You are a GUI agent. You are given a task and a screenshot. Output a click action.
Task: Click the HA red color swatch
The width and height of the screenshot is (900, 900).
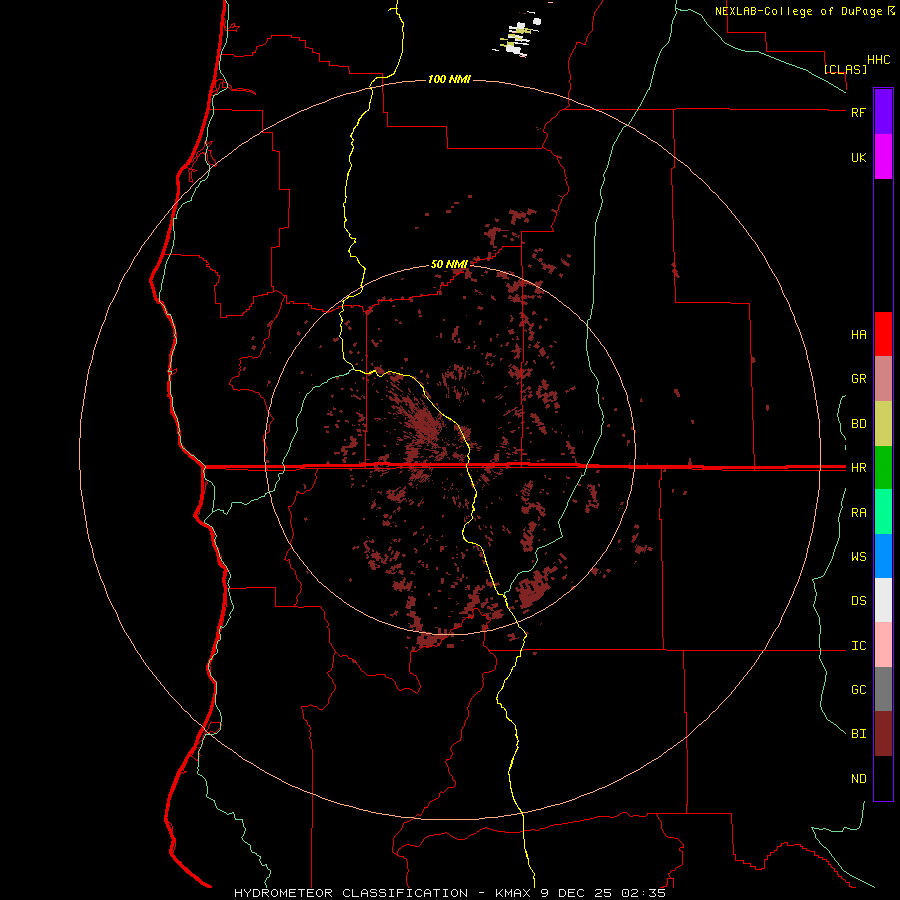click(x=883, y=334)
